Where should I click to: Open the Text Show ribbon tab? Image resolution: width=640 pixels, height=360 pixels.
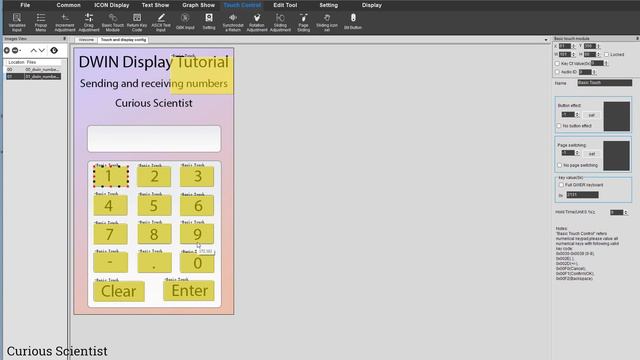click(x=155, y=5)
